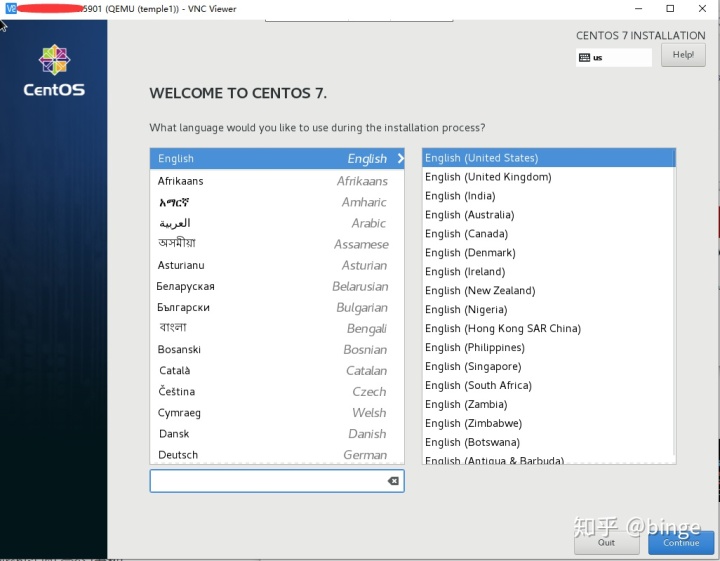
Task: Maximize the VNC Viewer window
Action: coord(670,8)
